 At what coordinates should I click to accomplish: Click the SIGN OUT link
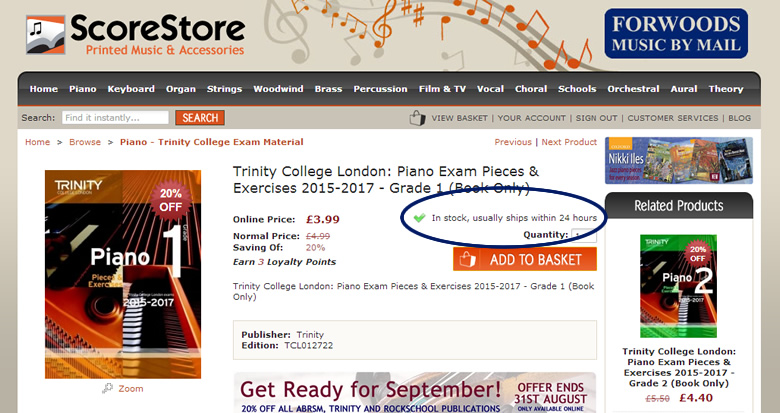pos(596,118)
